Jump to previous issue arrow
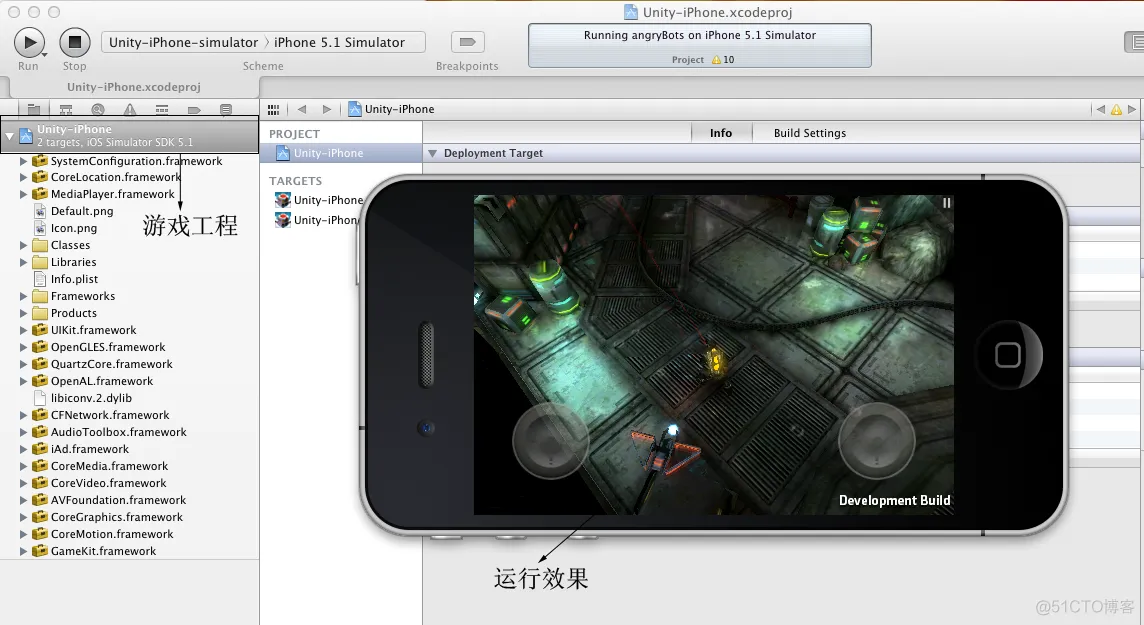The width and height of the screenshot is (1144, 625). [x=1100, y=109]
